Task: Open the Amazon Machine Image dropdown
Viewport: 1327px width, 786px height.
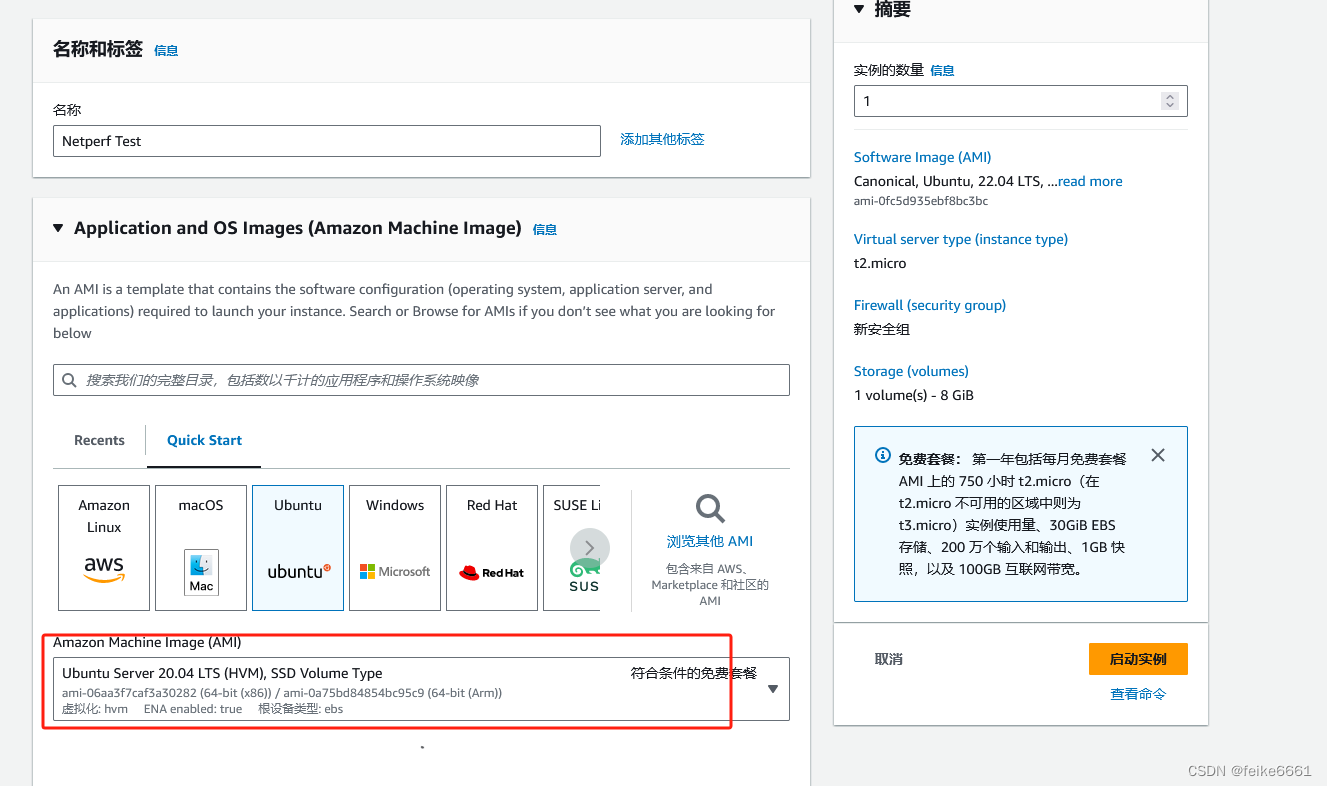Action: [421, 688]
